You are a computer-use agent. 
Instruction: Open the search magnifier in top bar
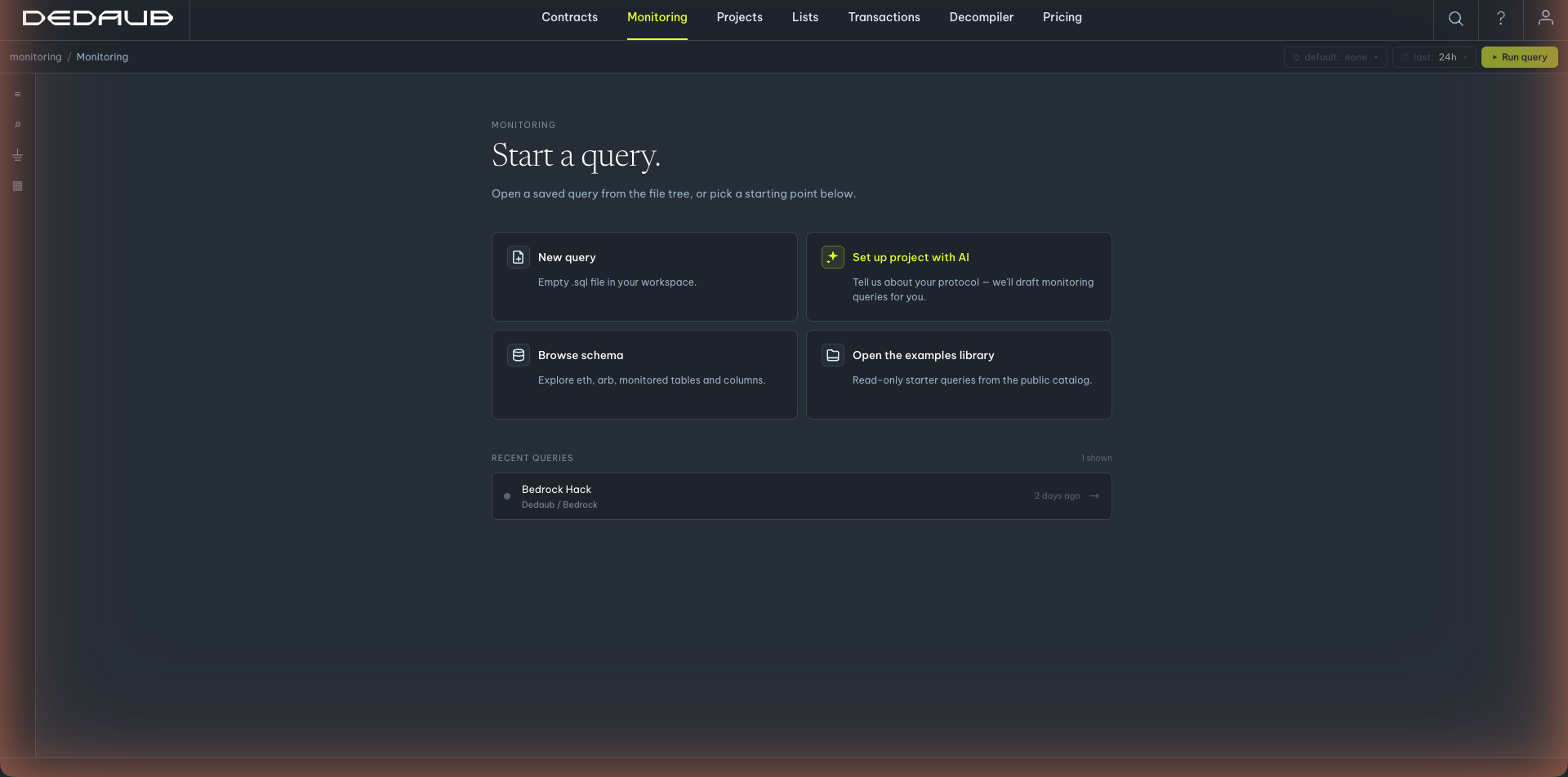[1455, 18]
